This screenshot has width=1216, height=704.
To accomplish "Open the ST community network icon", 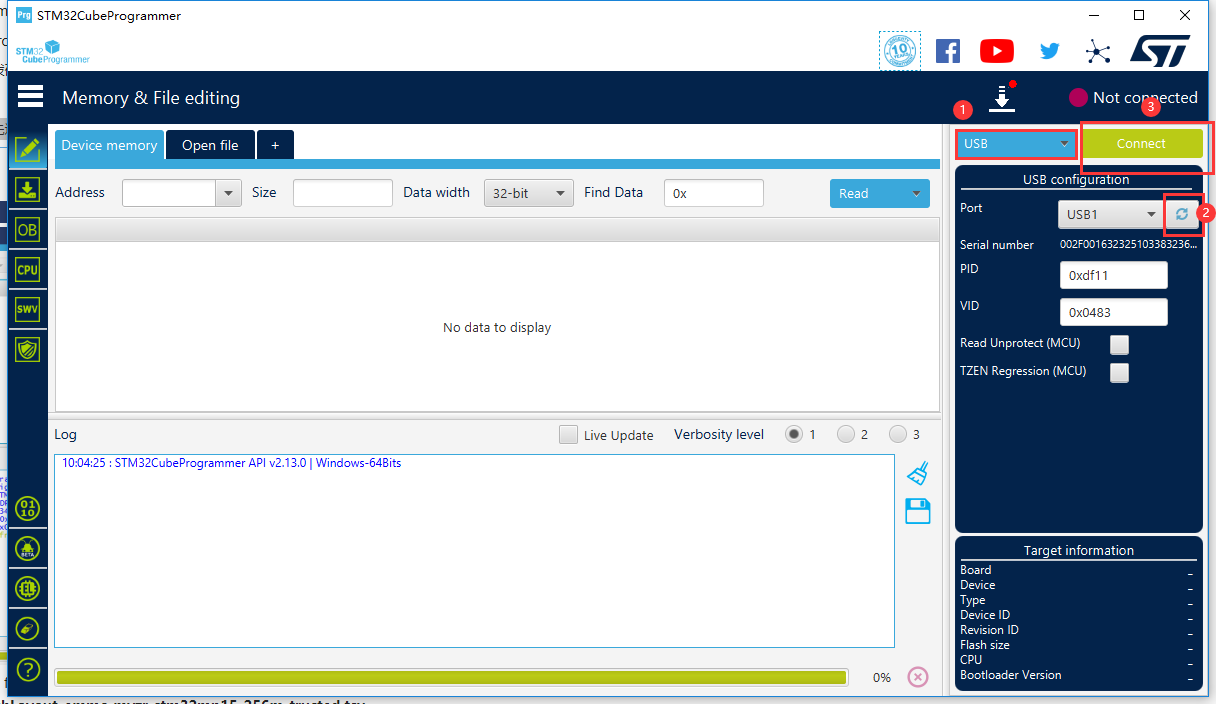I will point(1097,51).
